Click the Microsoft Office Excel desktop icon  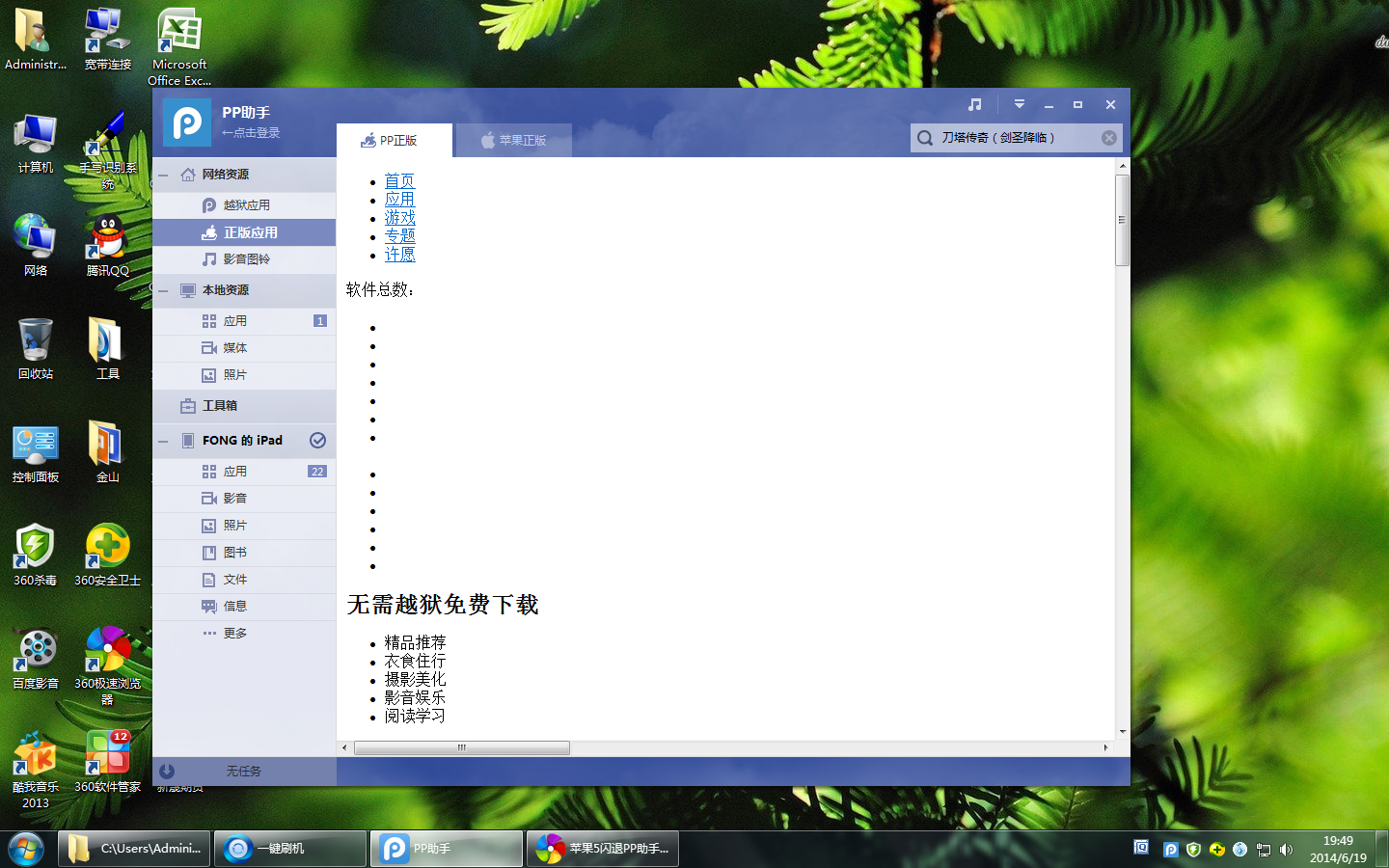click(179, 48)
